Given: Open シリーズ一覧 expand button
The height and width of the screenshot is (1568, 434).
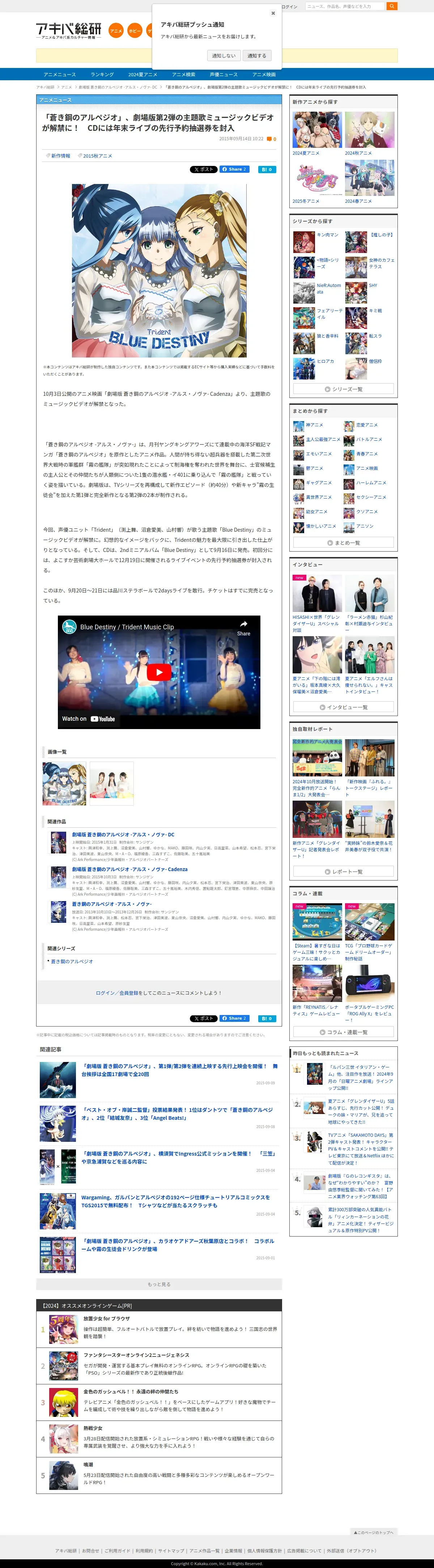Looking at the screenshot, I should tap(343, 389).
